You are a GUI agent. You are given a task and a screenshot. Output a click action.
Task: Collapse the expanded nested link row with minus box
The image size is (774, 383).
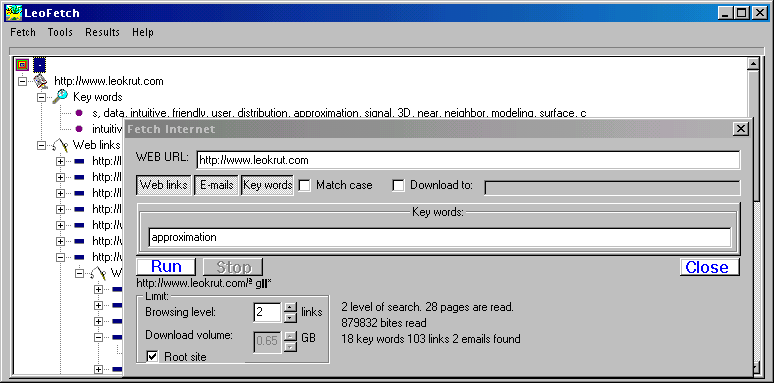coord(98,337)
